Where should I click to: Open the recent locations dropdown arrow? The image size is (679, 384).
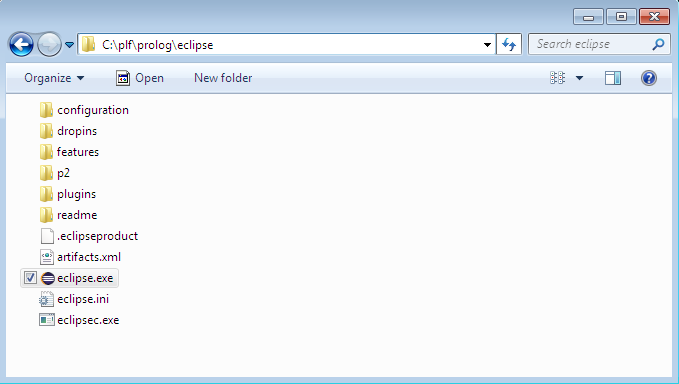tap(69, 45)
